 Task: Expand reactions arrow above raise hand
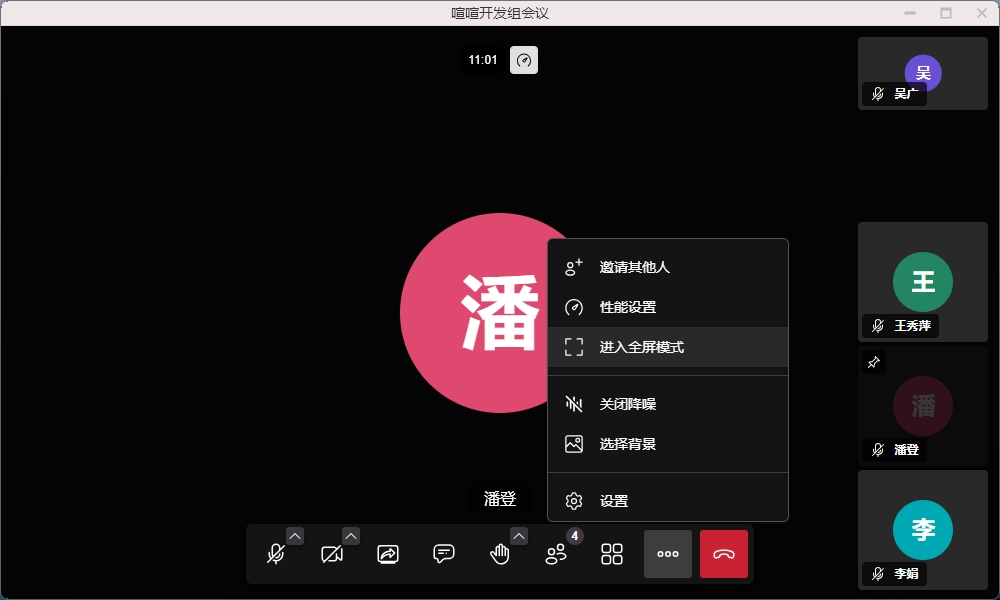coord(519,536)
